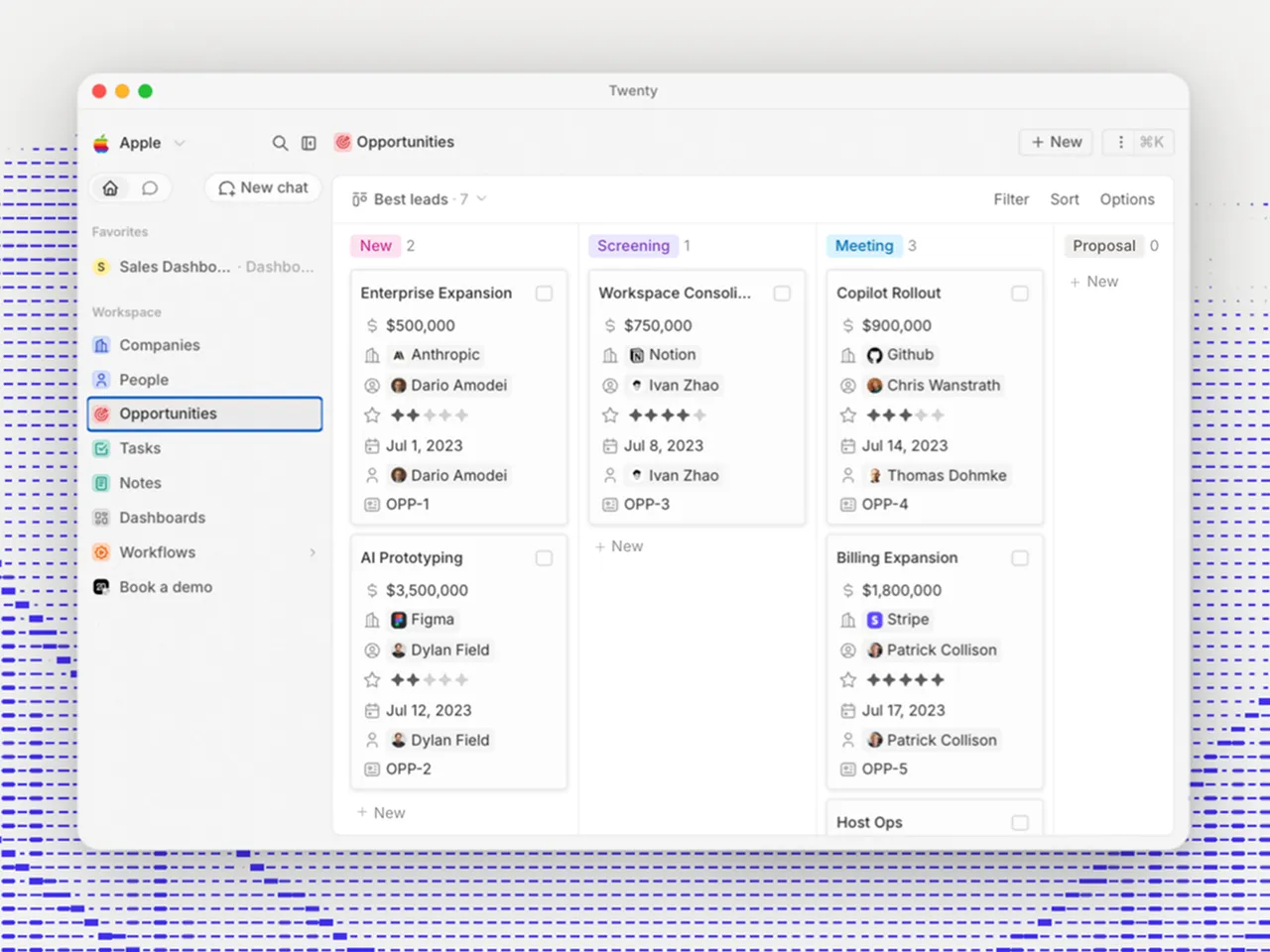The height and width of the screenshot is (952, 1270).
Task: Click the Jul 14, 2023 close date
Action: pos(905,446)
